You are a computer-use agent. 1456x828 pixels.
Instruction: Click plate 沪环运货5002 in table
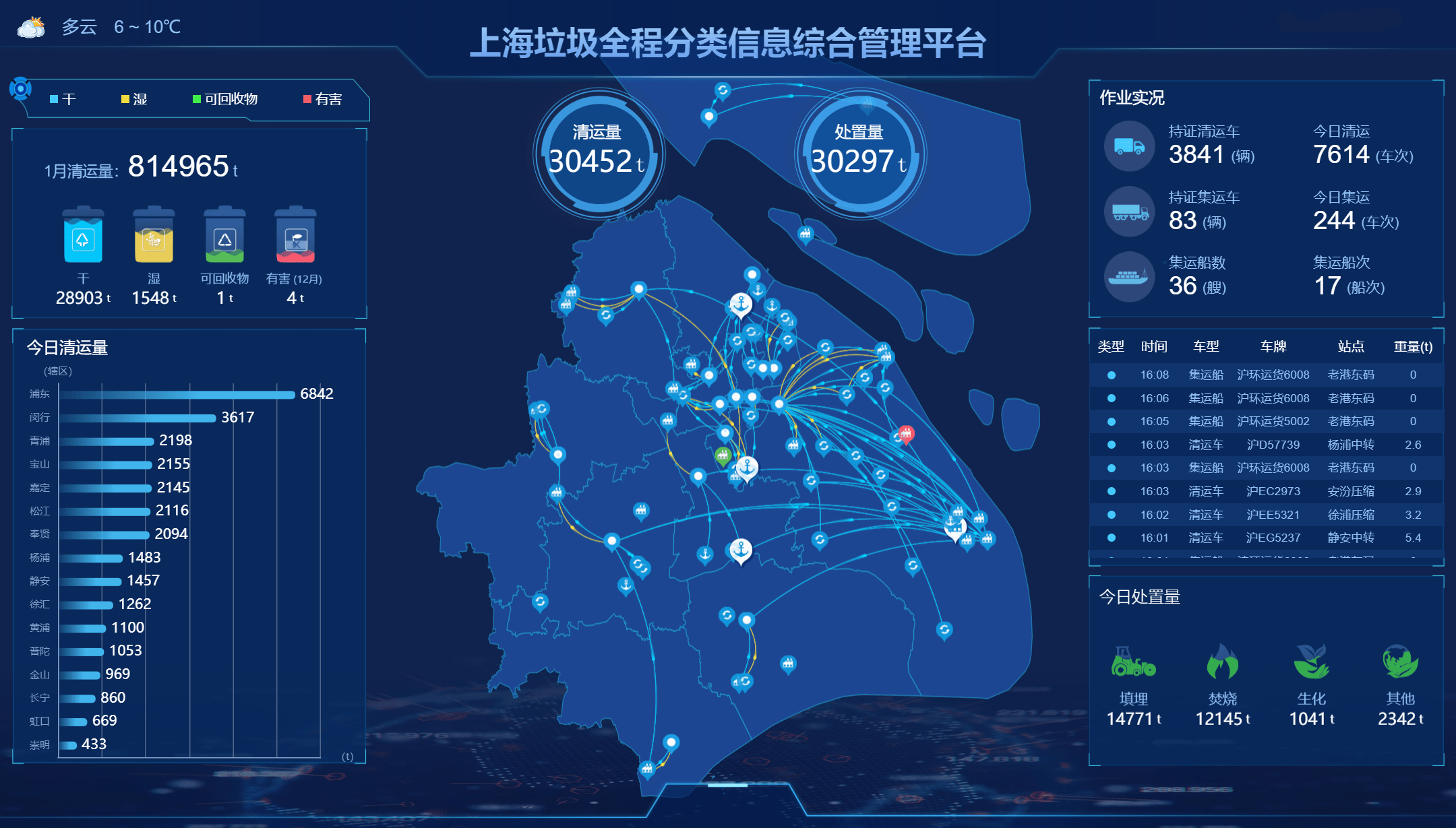coord(1273,421)
